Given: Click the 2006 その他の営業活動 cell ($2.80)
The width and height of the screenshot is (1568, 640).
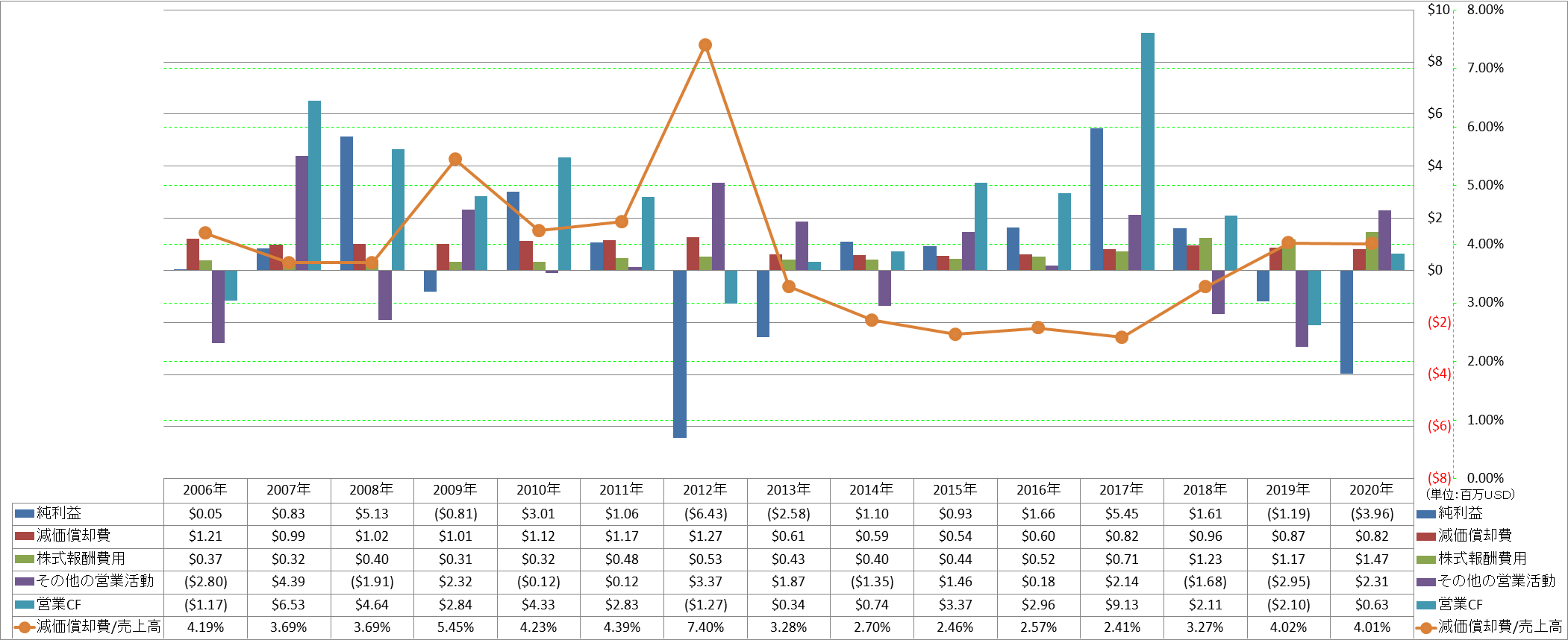Looking at the screenshot, I should click(x=205, y=582).
